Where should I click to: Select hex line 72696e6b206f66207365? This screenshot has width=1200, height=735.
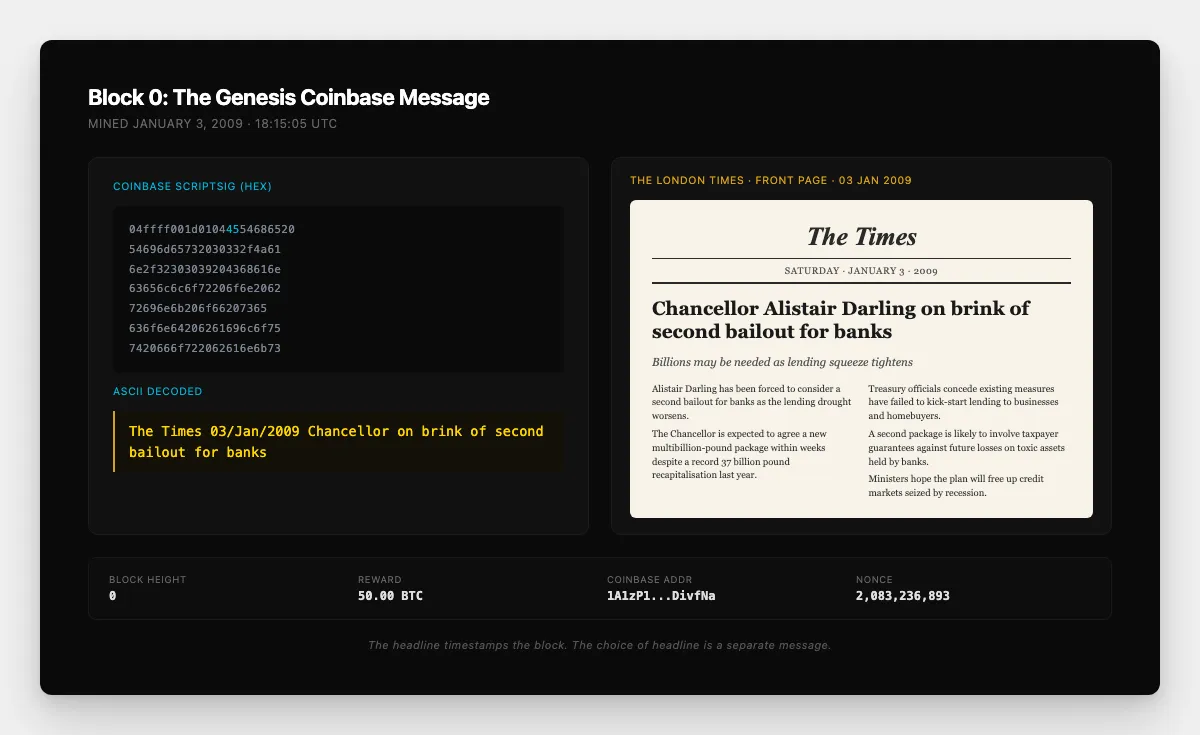click(198, 308)
